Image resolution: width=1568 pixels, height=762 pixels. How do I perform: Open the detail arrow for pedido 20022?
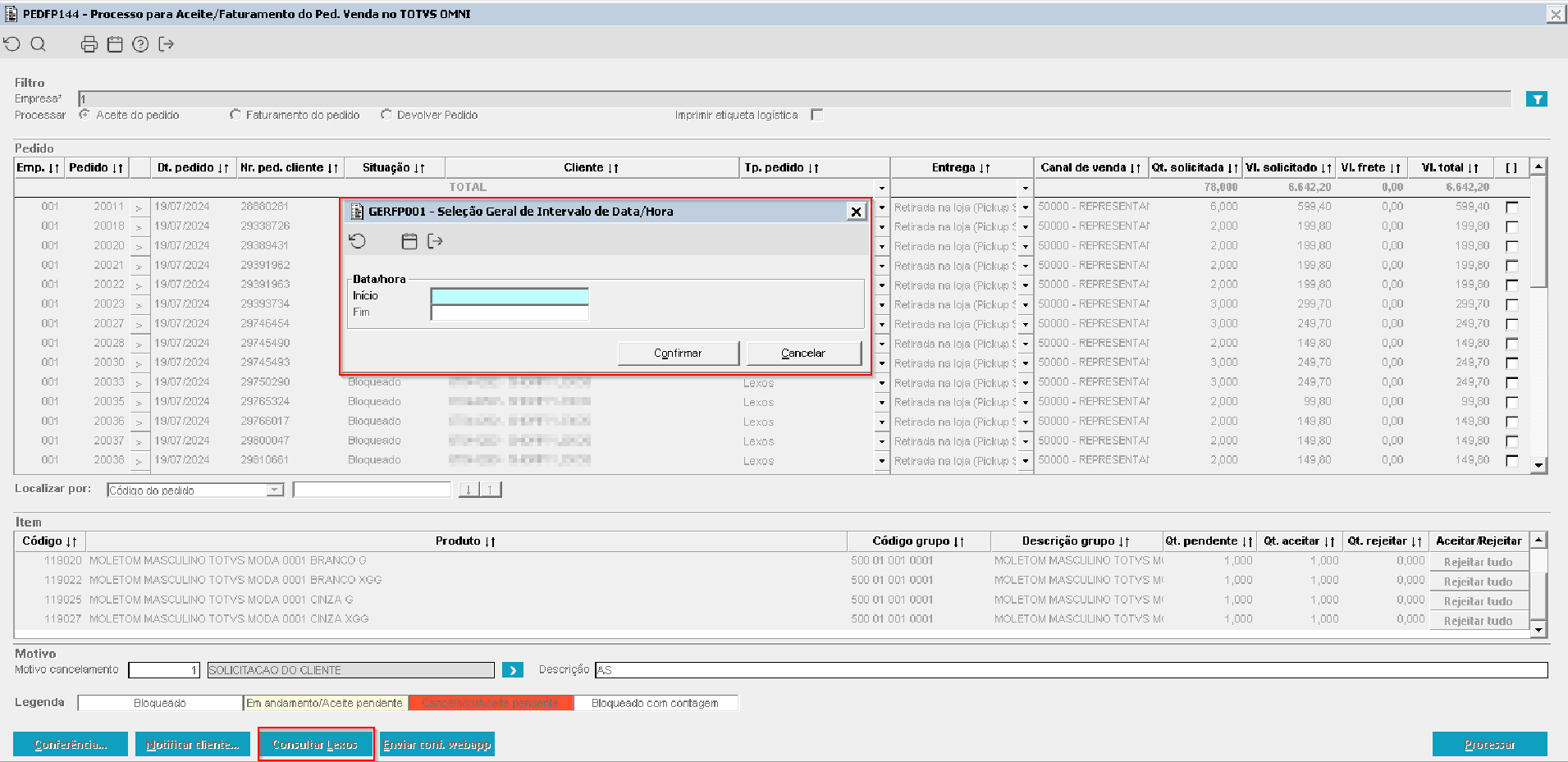point(139,285)
